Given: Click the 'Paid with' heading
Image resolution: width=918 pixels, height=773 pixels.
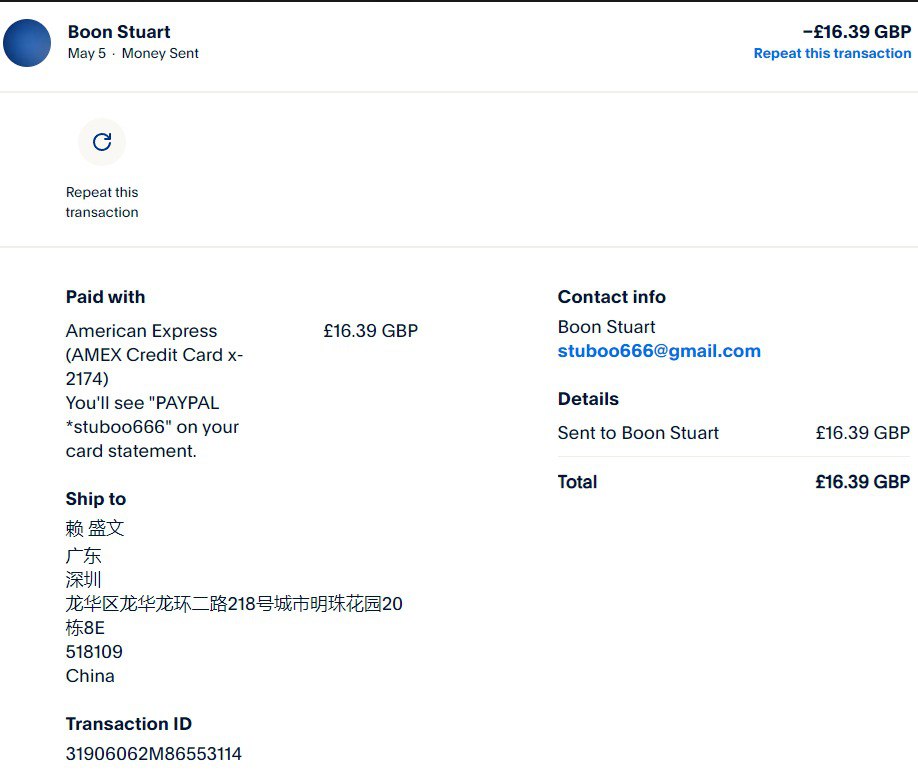Looking at the screenshot, I should [x=105, y=297].
